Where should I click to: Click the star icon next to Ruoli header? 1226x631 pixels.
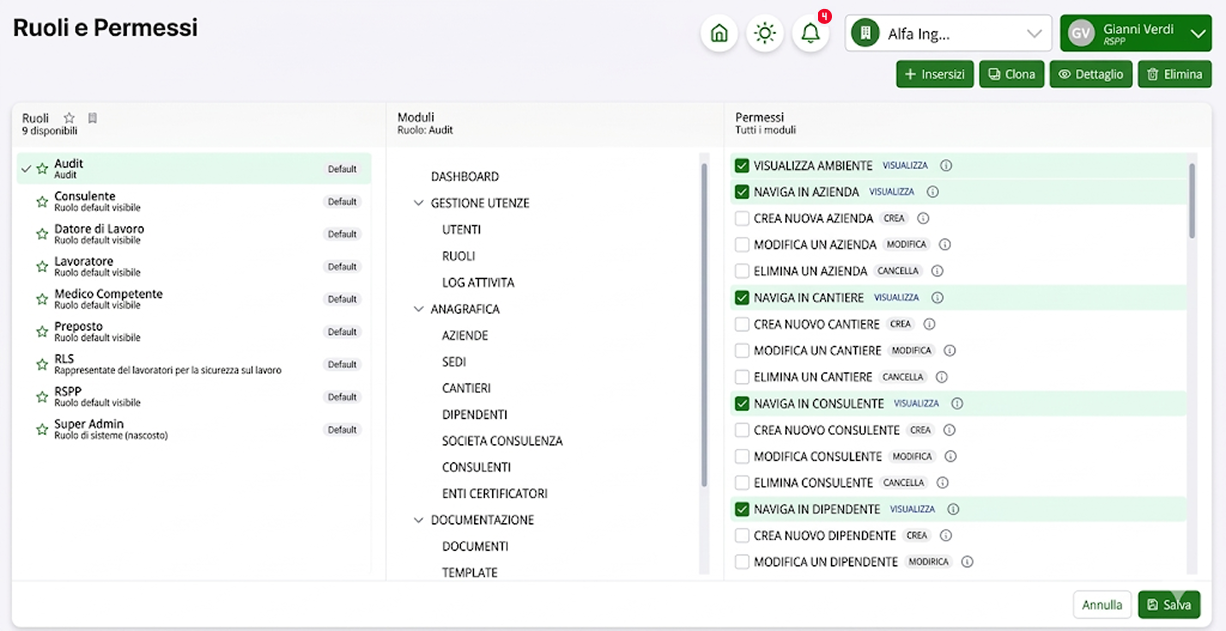(69, 118)
